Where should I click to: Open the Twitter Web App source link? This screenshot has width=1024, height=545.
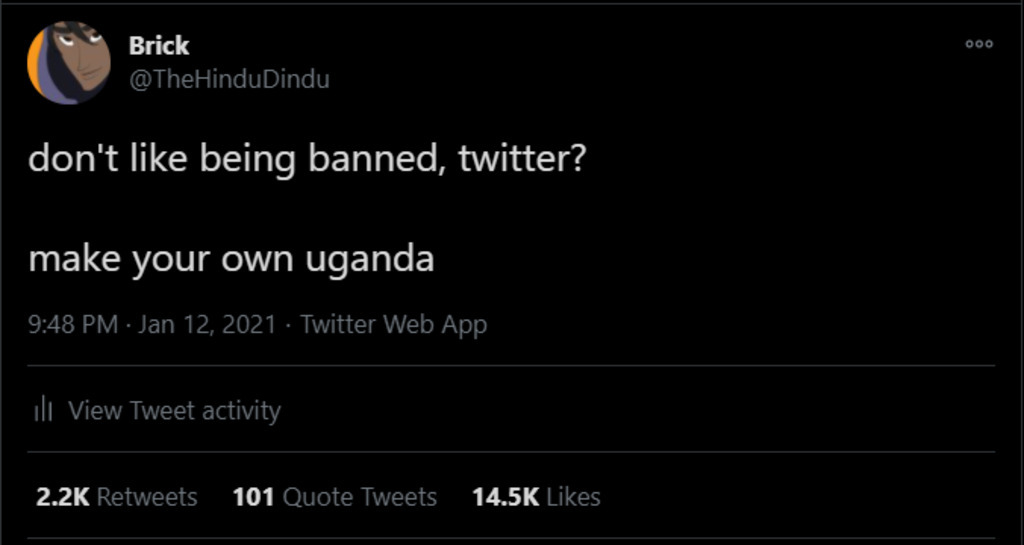click(x=393, y=324)
